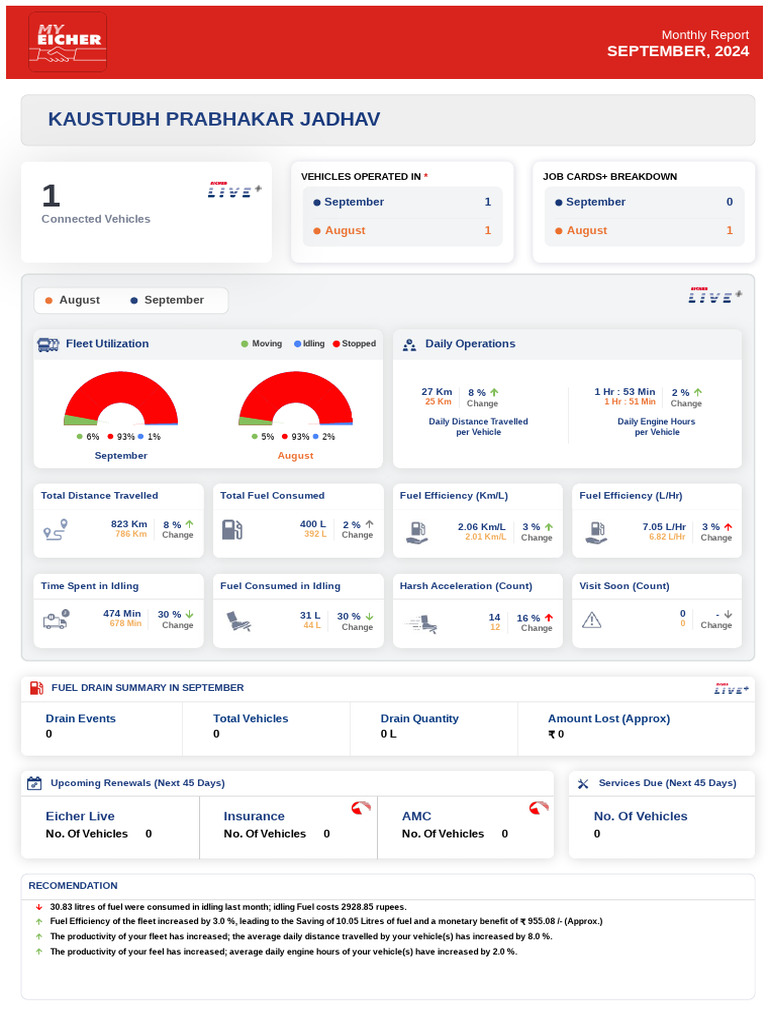Click the Upcoming Renewals calendar icon
The image size is (768, 1024).
click(35, 783)
